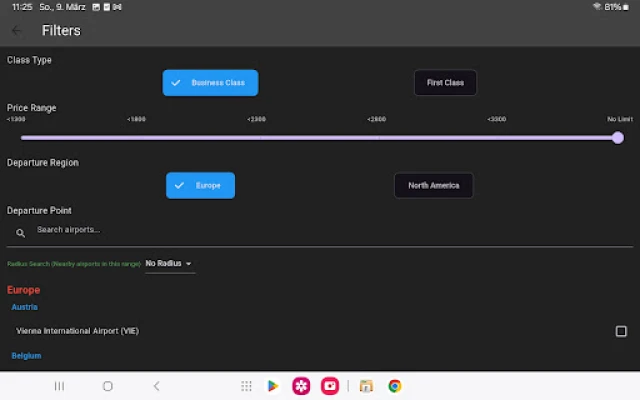
Task: Open the files app in taskbar
Action: coord(366,386)
